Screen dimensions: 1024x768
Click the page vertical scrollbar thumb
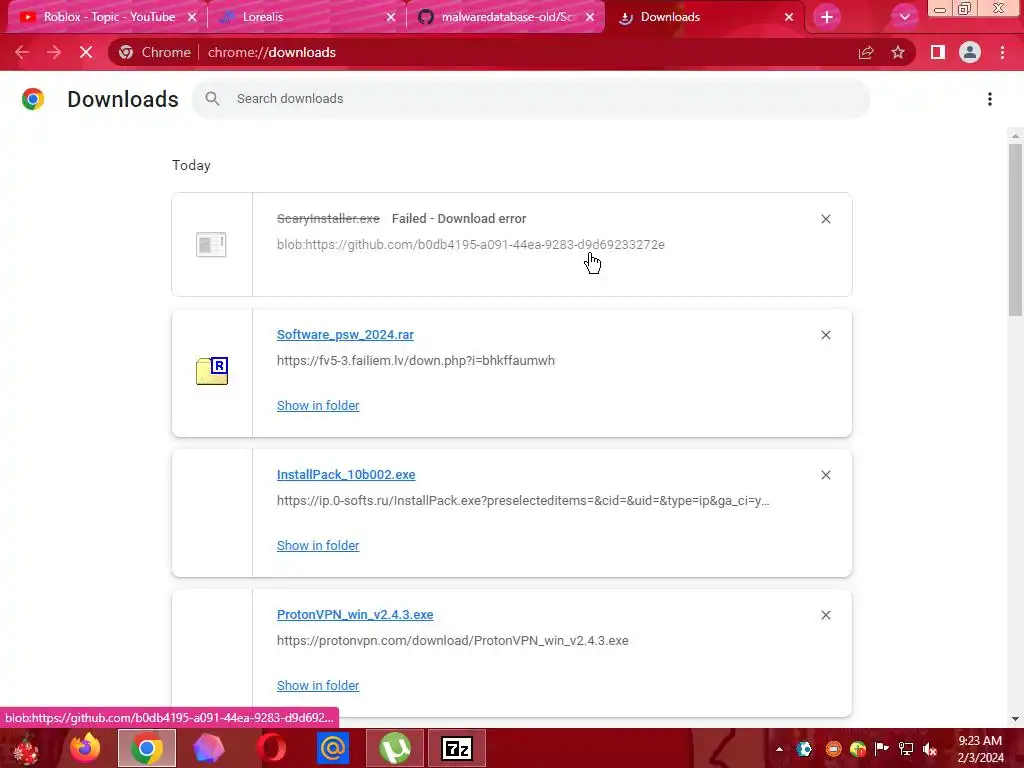point(1015,229)
